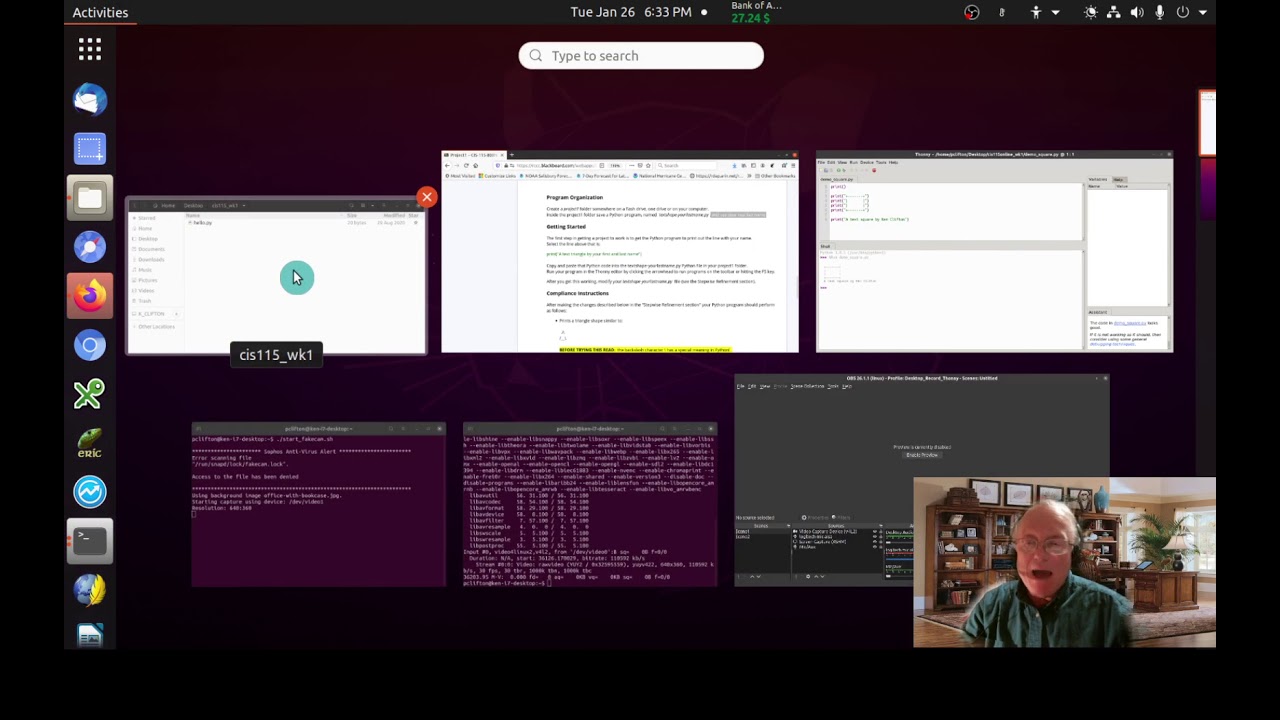Launch the Chromium browser dock icon
Viewport: 1280px width, 720px height.
(90, 345)
